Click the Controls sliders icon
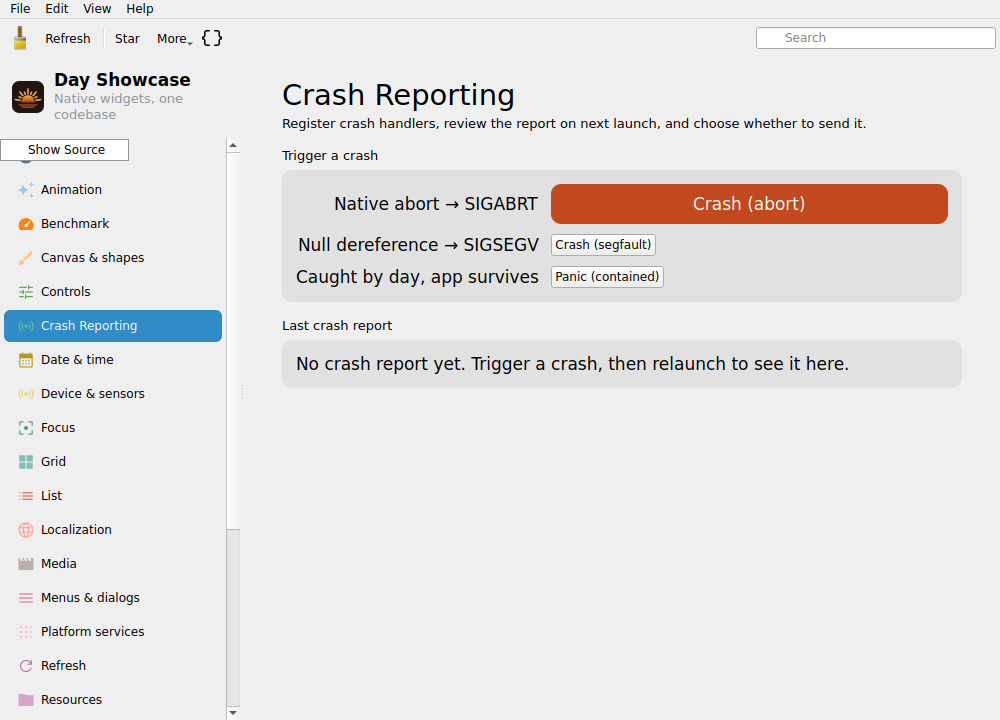The image size is (1000, 720). pyautogui.click(x=26, y=291)
